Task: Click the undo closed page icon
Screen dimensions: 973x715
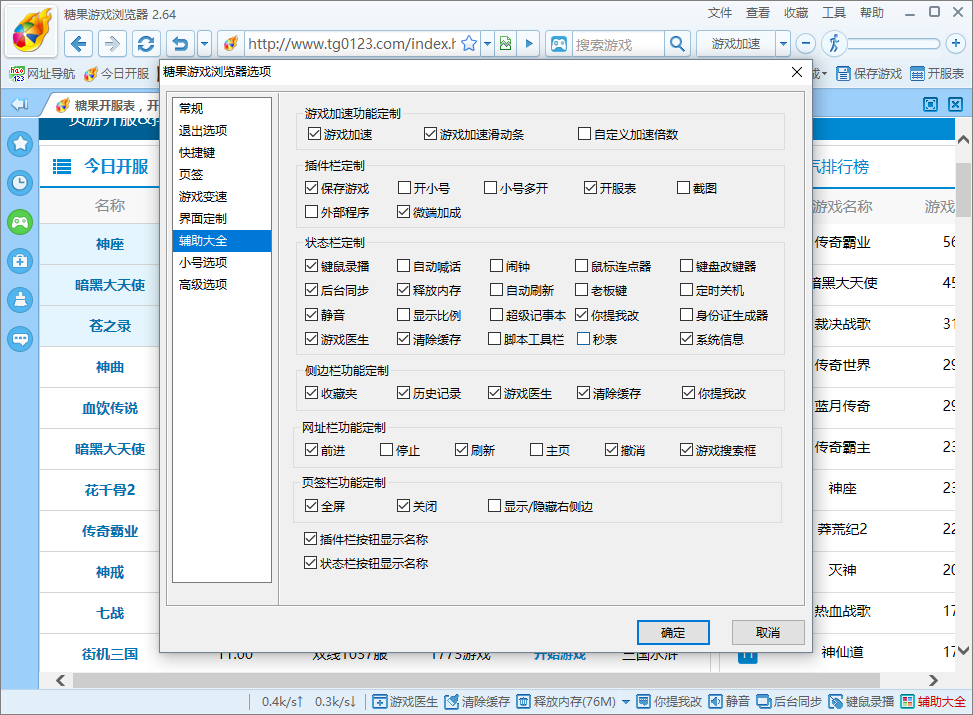Action: pos(180,43)
